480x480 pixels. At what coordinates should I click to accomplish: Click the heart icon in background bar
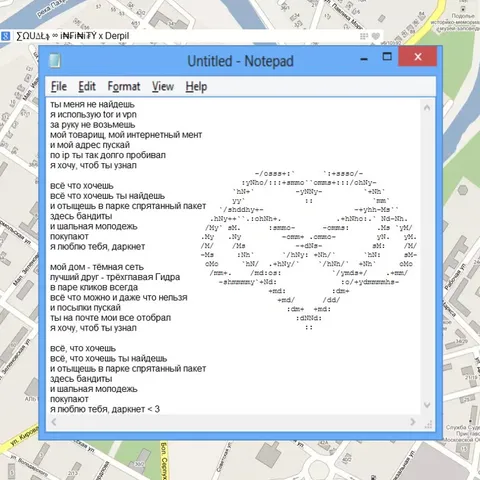376,36
